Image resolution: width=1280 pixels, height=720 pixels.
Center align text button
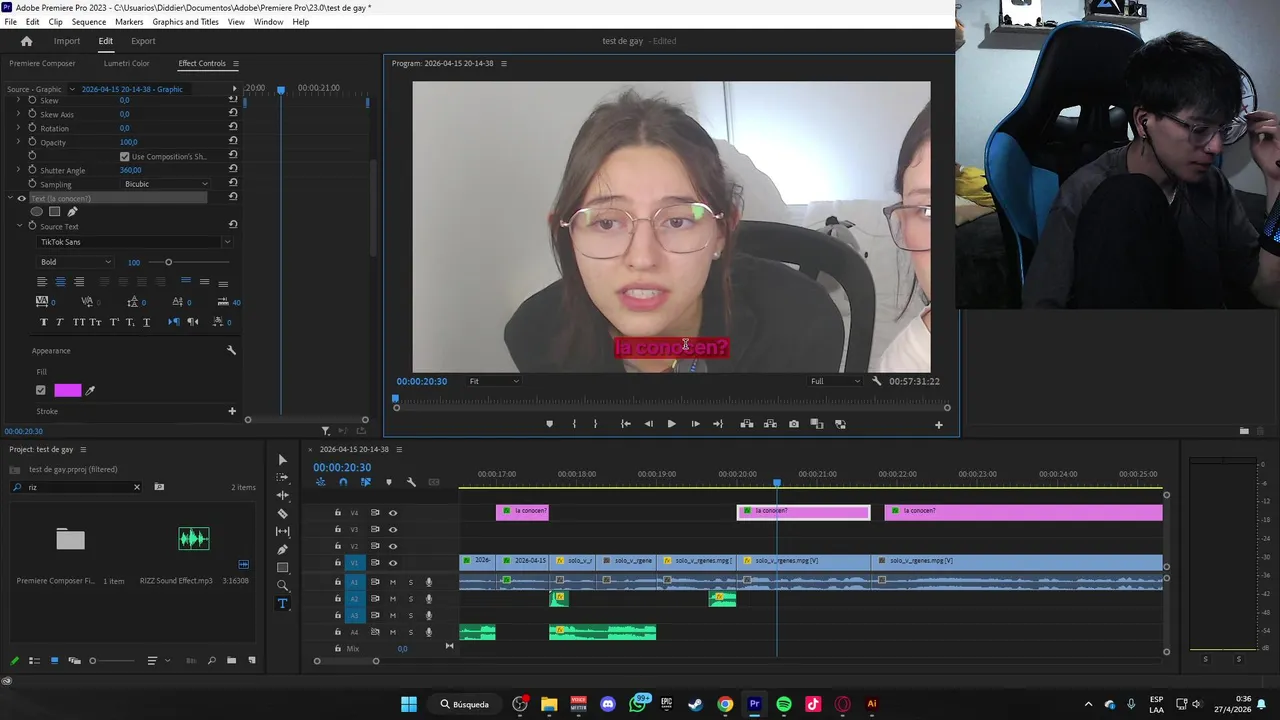(x=60, y=282)
